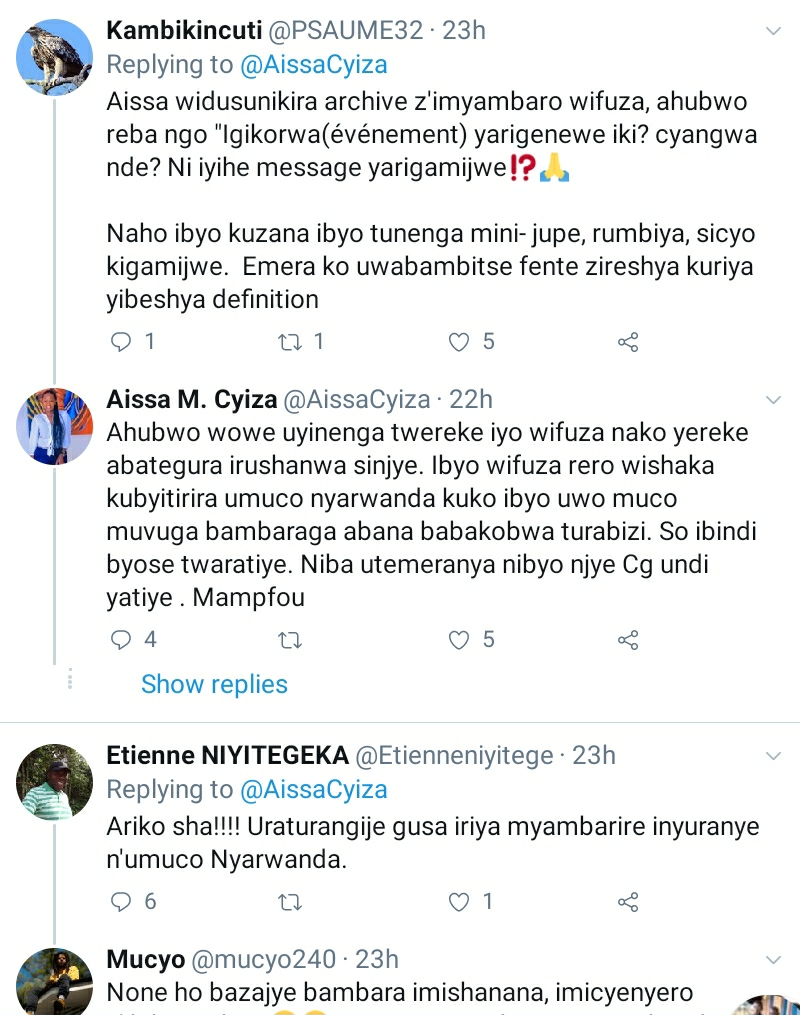Reply to Aissa M. Cyiza's tweet
The width and height of the screenshot is (800, 1015).
121,639
